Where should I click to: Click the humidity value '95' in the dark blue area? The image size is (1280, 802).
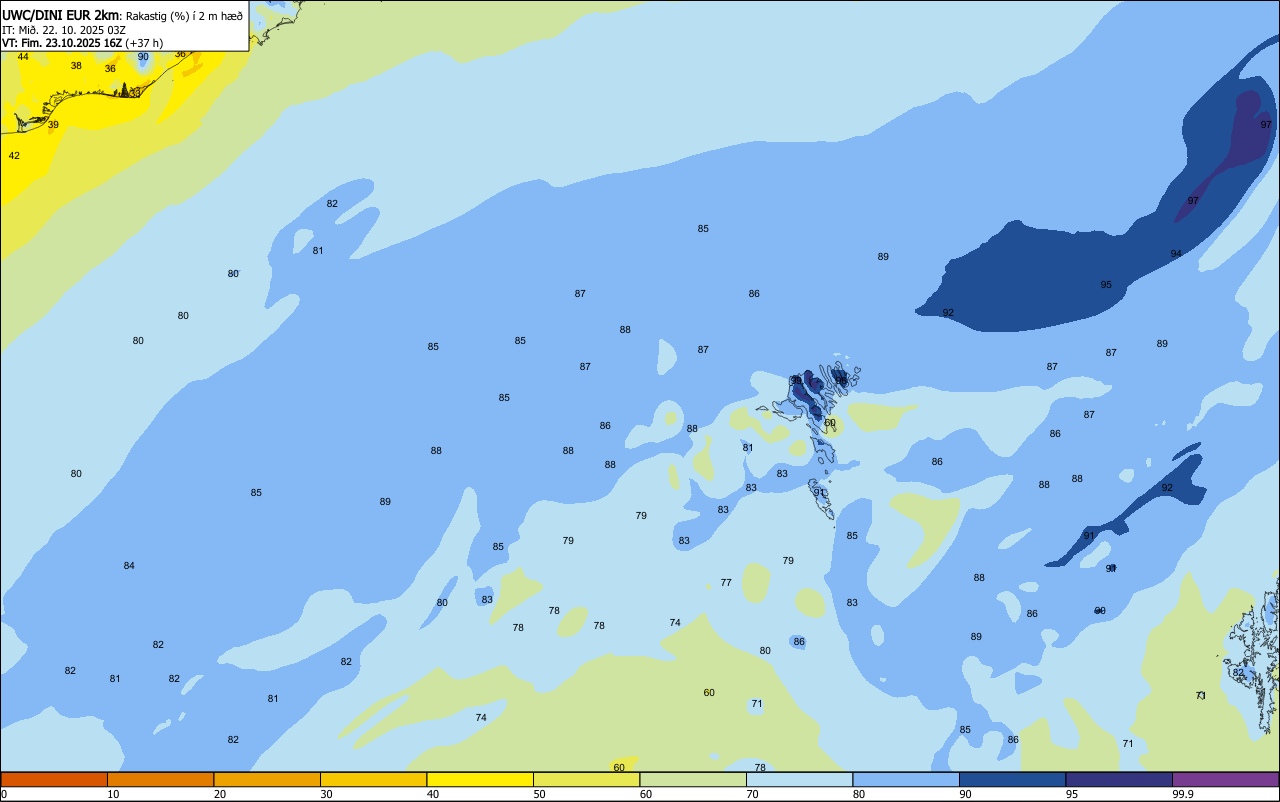coord(1106,285)
